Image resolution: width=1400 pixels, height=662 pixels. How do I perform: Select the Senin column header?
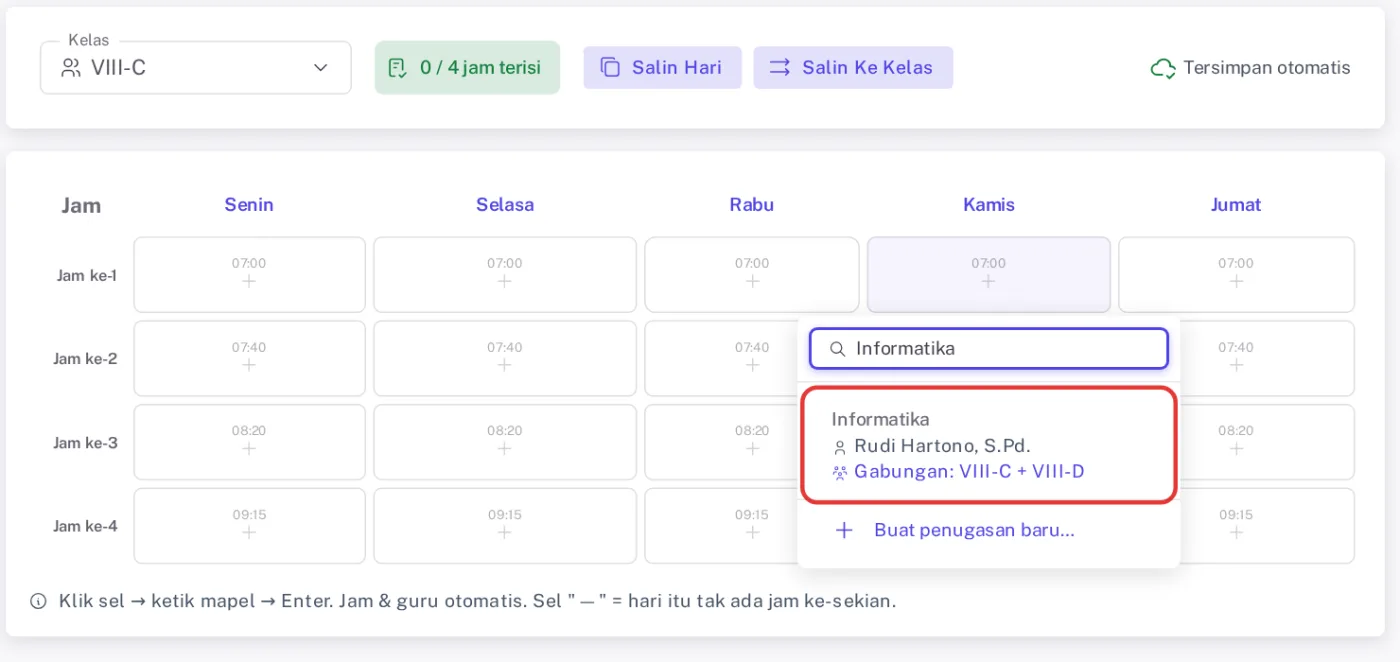(x=249, y=205)
